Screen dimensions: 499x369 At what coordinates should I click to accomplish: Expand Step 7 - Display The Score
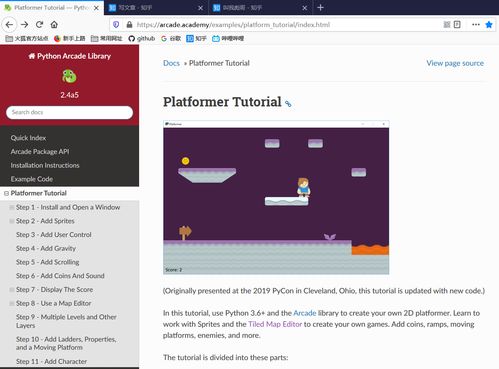click(x=12, y=290)
